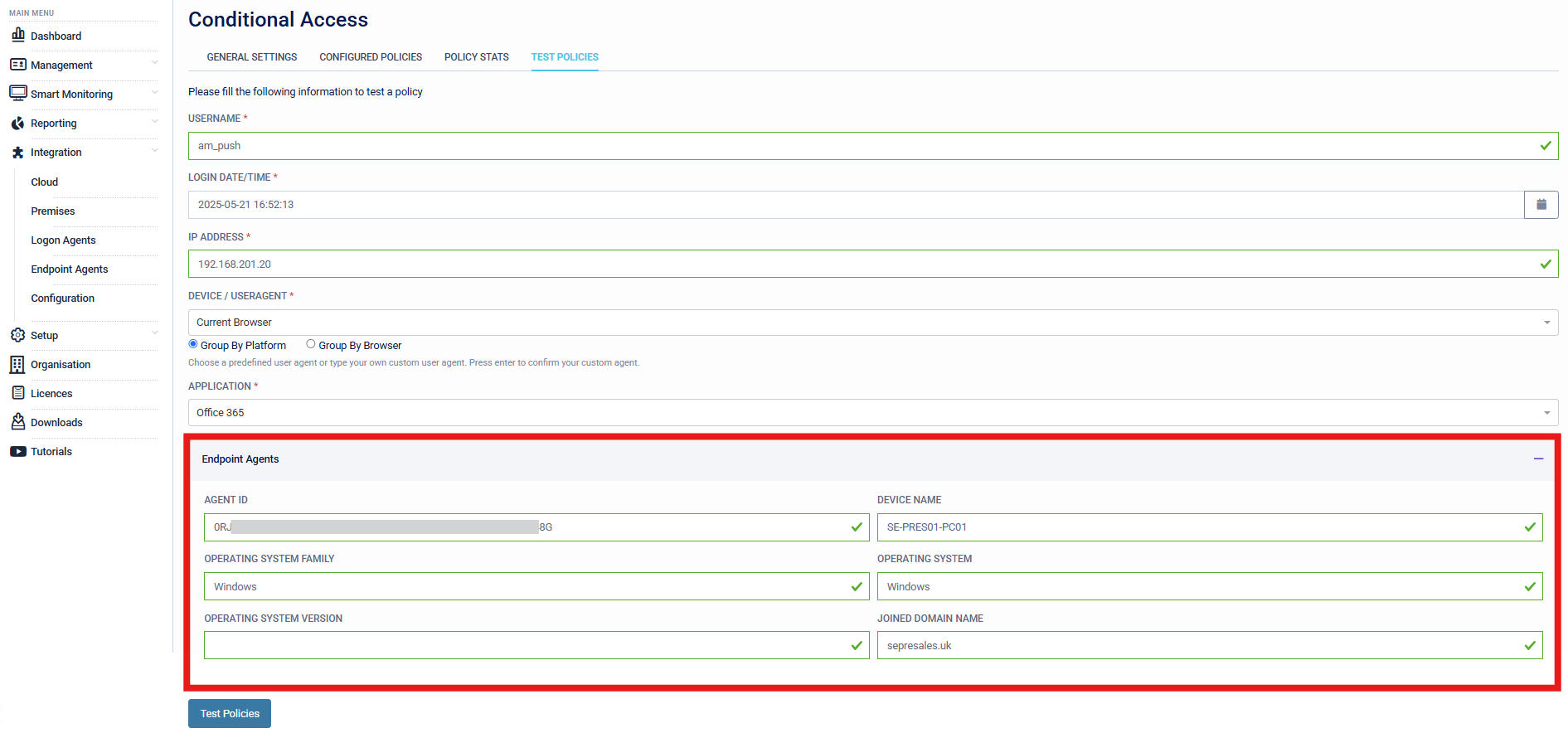Click the Organisation building icon

click(17, 364)
